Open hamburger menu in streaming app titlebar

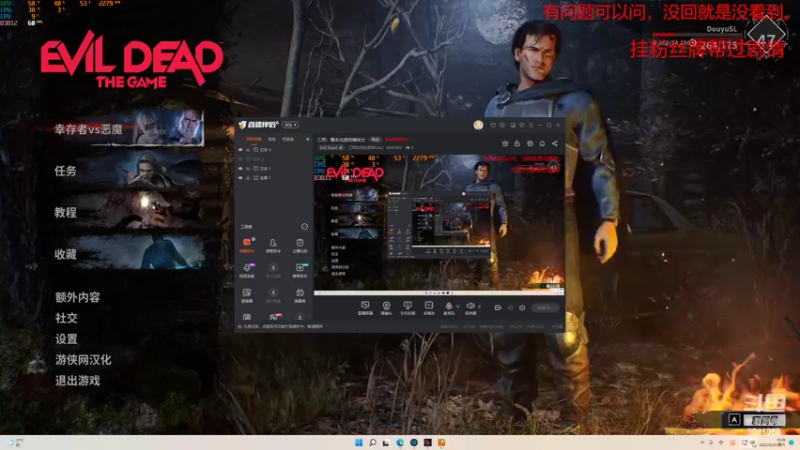tap(531, 125)
